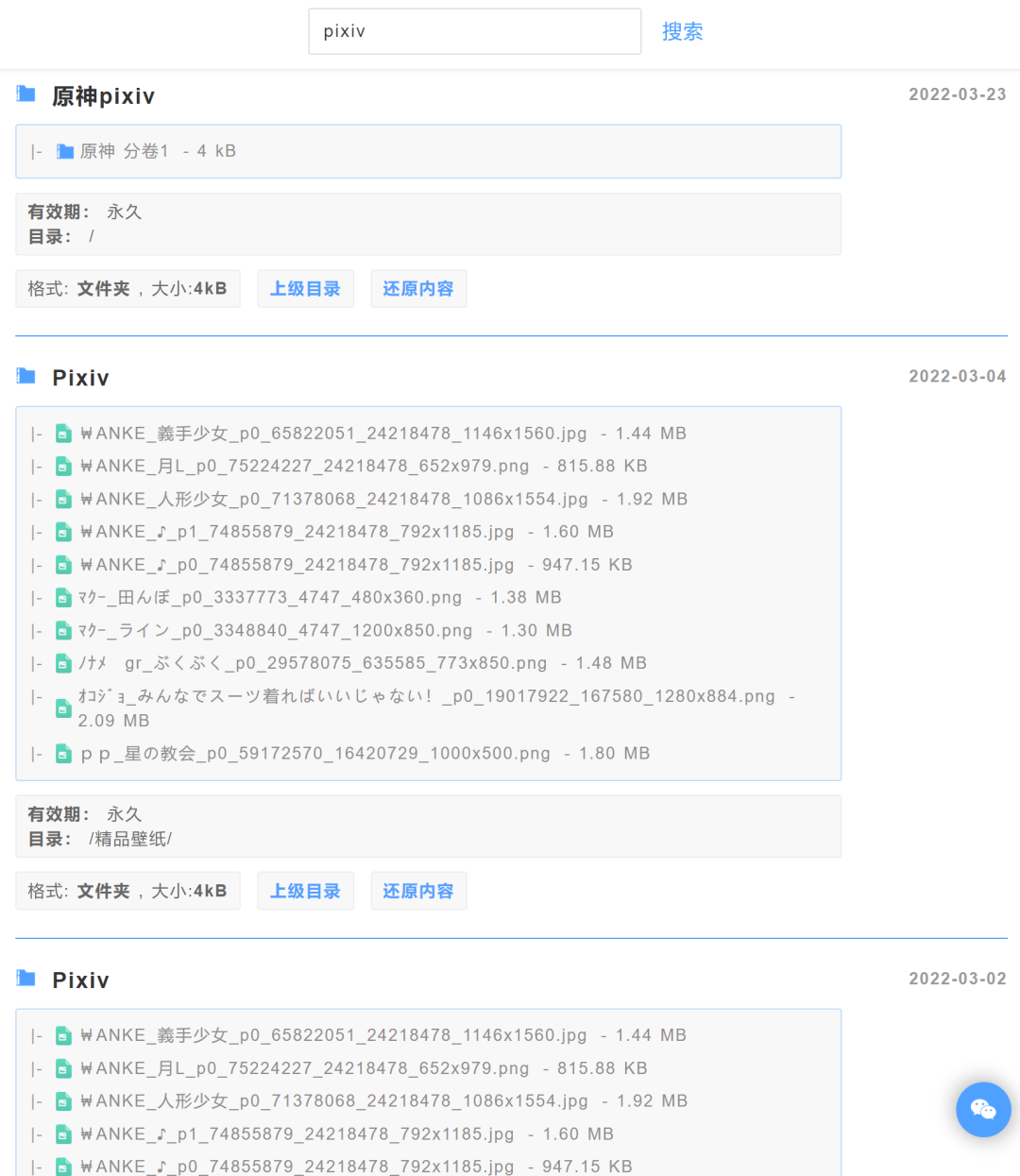This screenshot has width=1020, height=1176.
Task: Click image icon for みんなでスーツ file
Action: [63, 708]
